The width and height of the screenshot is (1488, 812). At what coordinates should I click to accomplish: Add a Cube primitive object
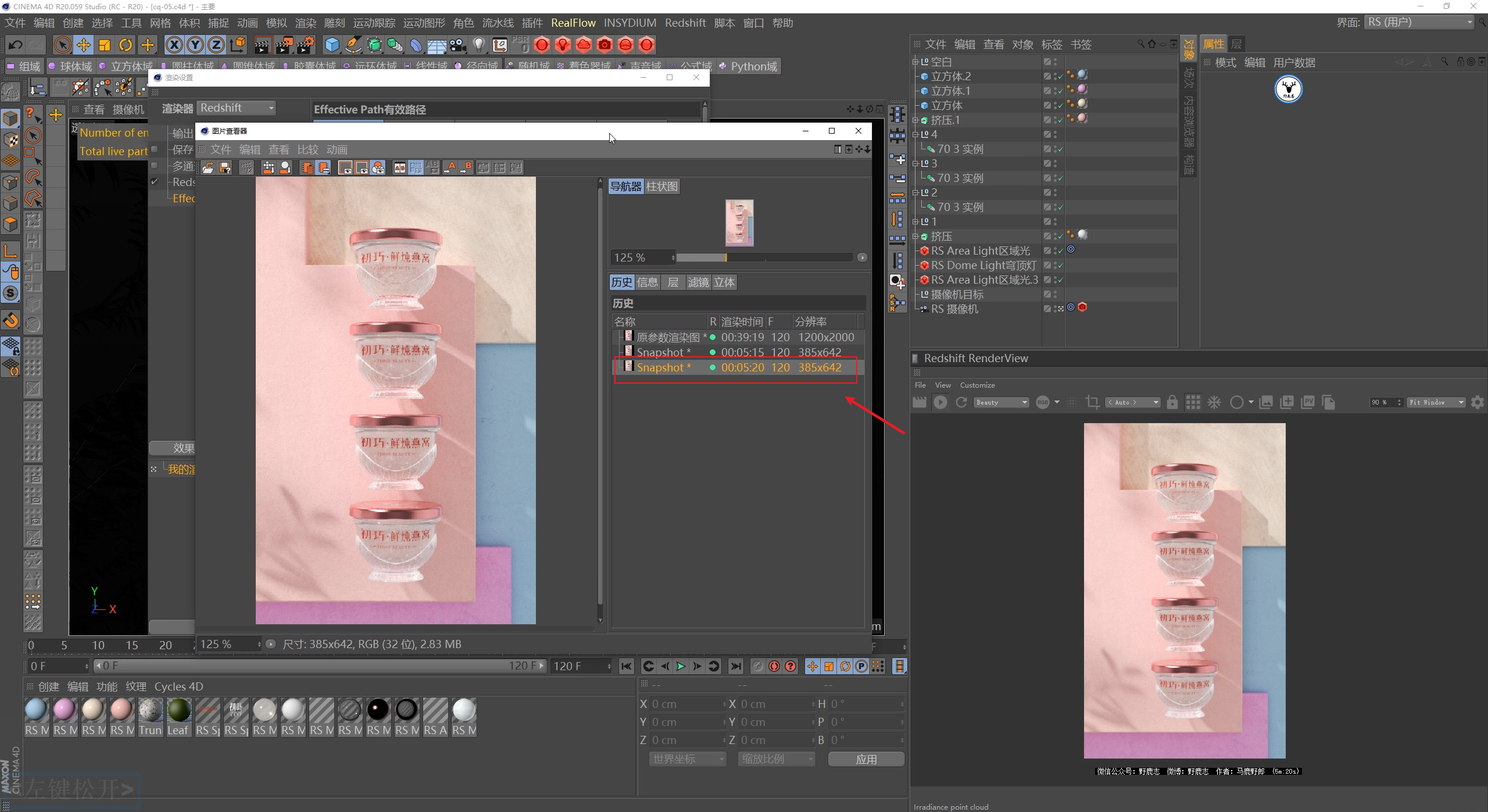pyautogui.click(x=332, y=45)
